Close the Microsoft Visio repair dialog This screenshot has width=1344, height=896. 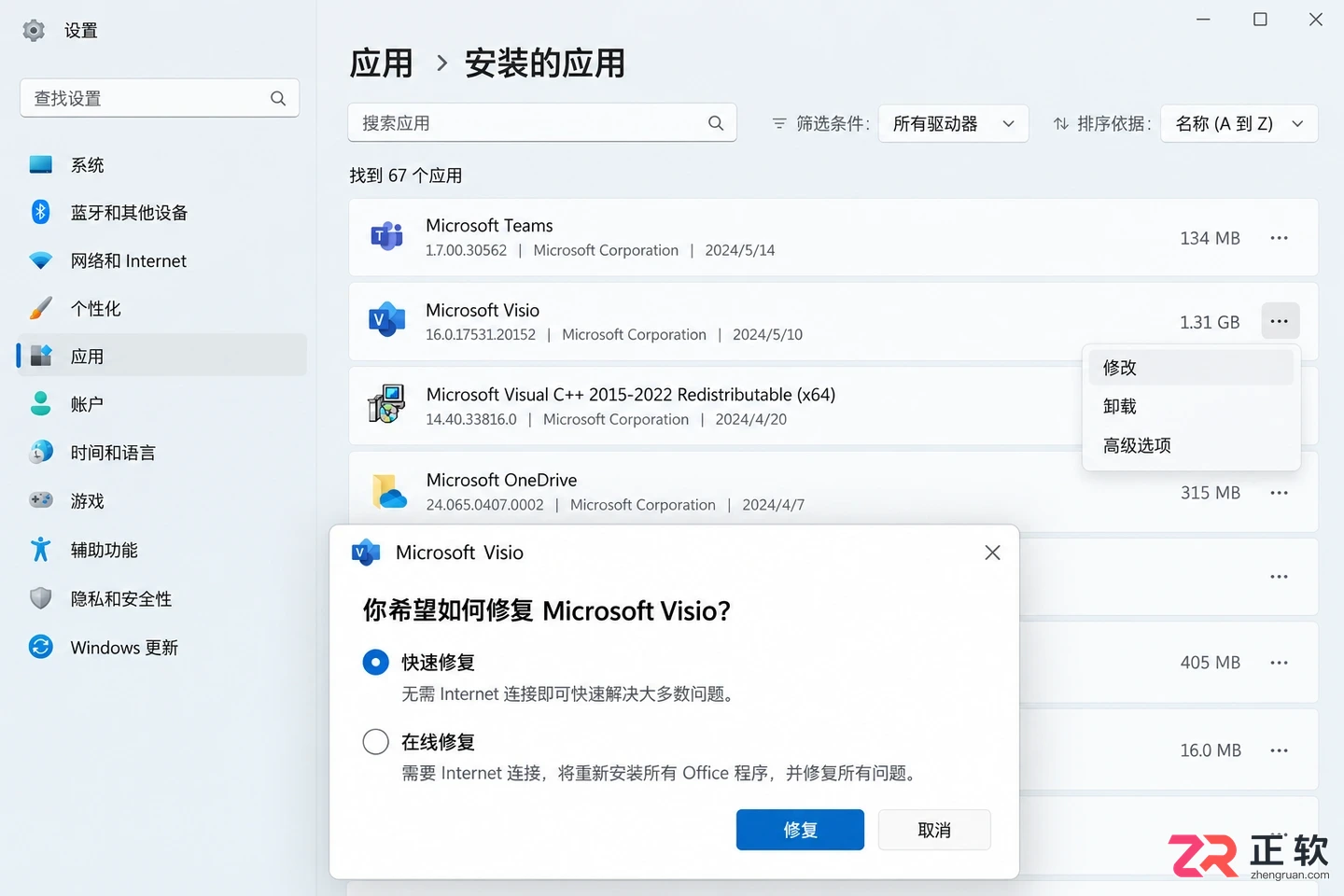[x=992, y=553]
